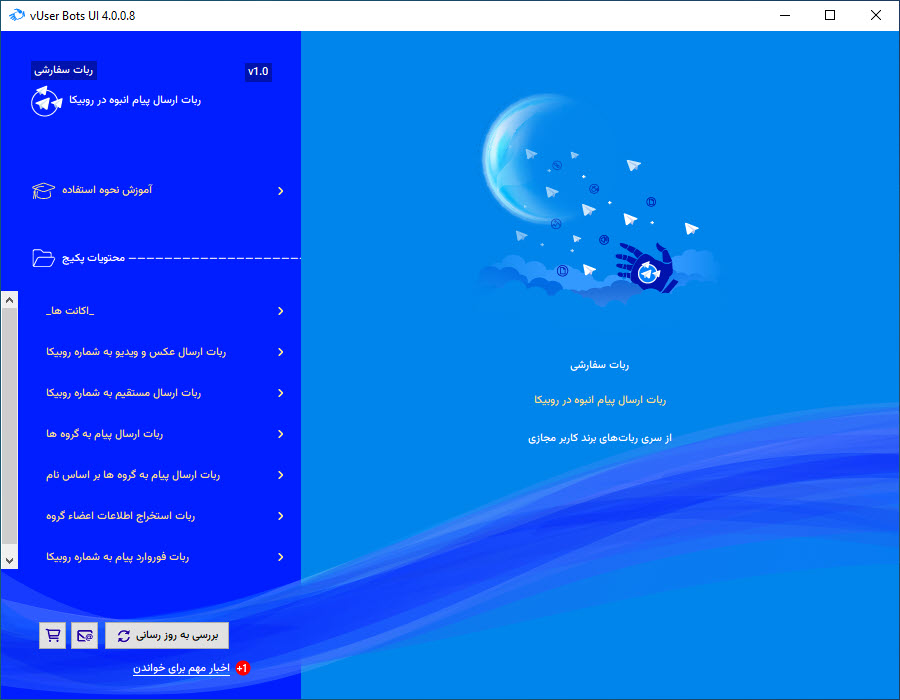900x700 pixels.
Task: Expand the _اکانت ها_ chevron arrow
Action: (x=281, y=311)
